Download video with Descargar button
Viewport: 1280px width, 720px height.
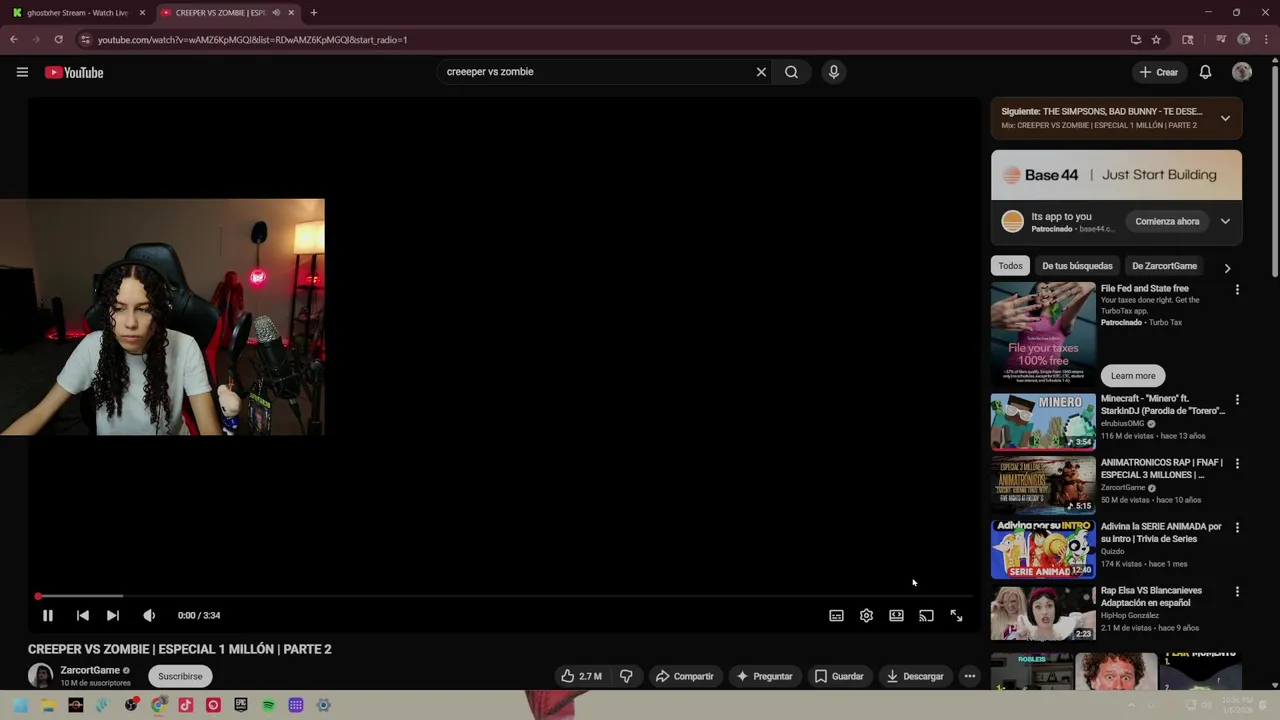(x=915, y=676)
